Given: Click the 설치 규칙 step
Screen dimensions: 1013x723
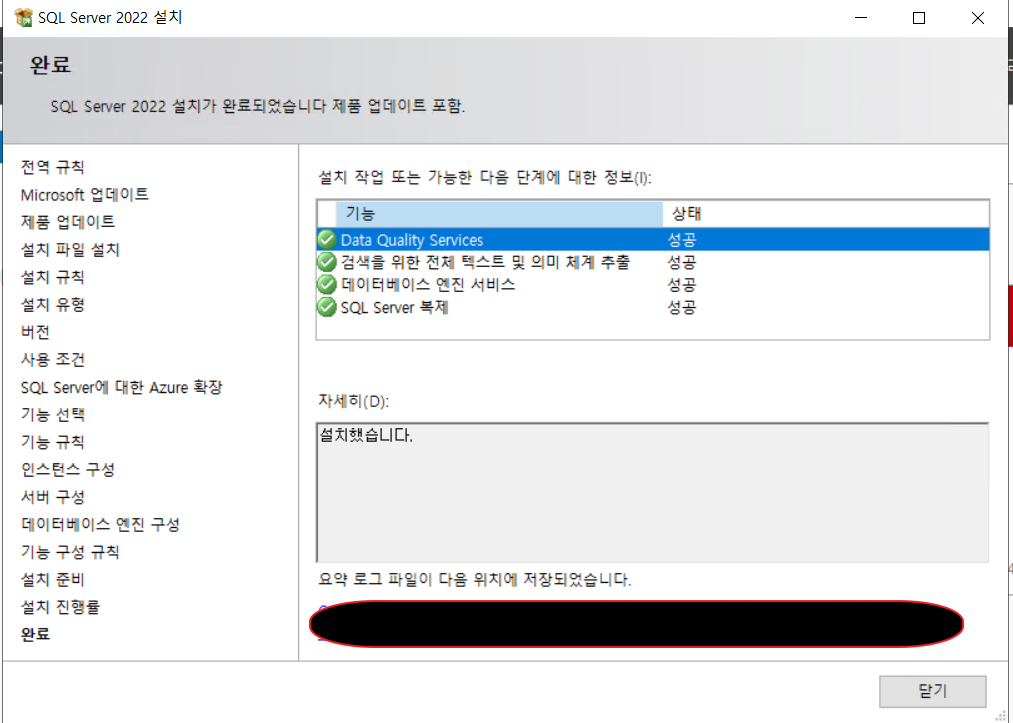Looking at the screenshot, I should [x=52, y=277].
